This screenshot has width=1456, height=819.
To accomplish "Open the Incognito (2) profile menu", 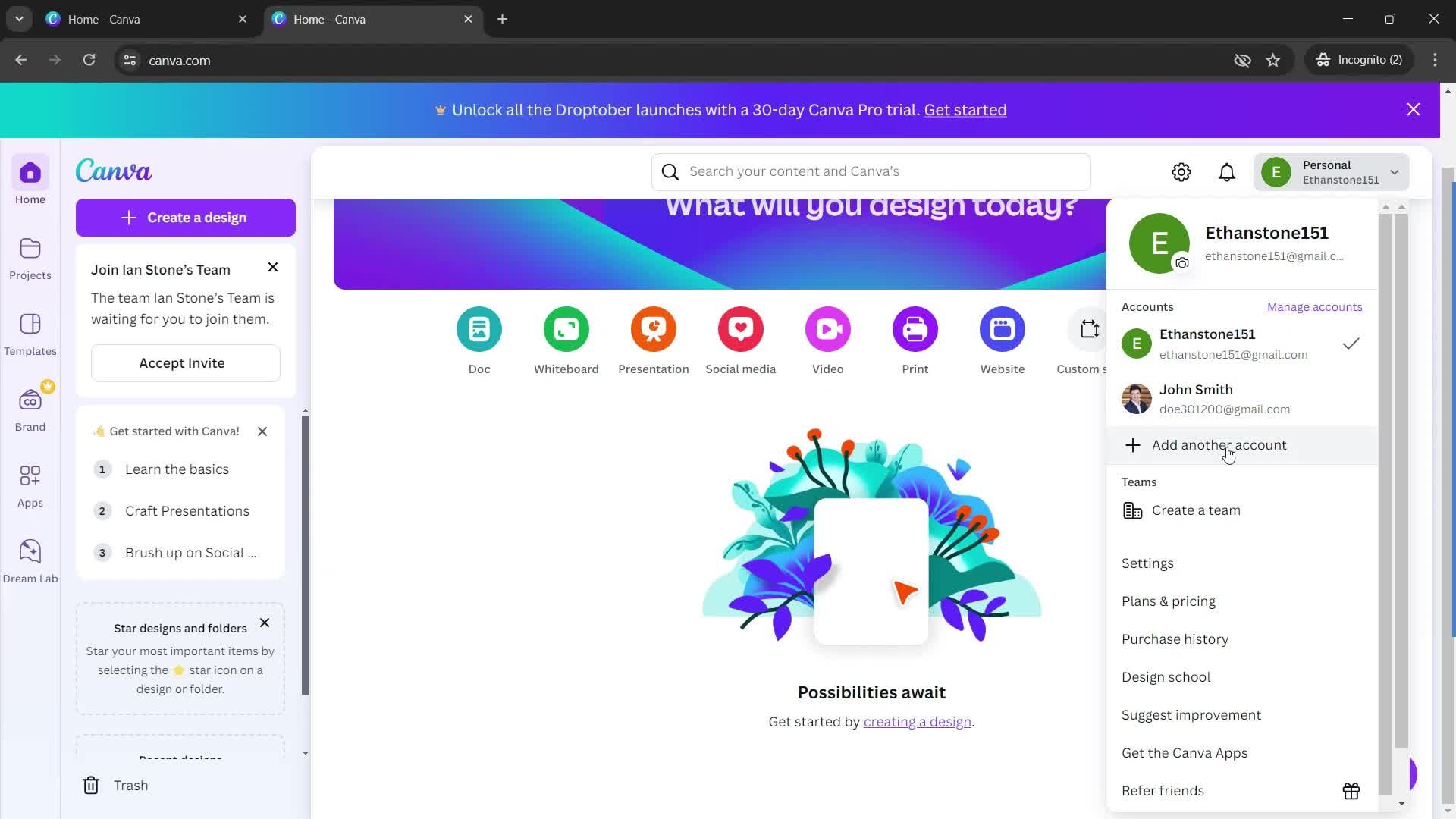I will click(1360, 60).
